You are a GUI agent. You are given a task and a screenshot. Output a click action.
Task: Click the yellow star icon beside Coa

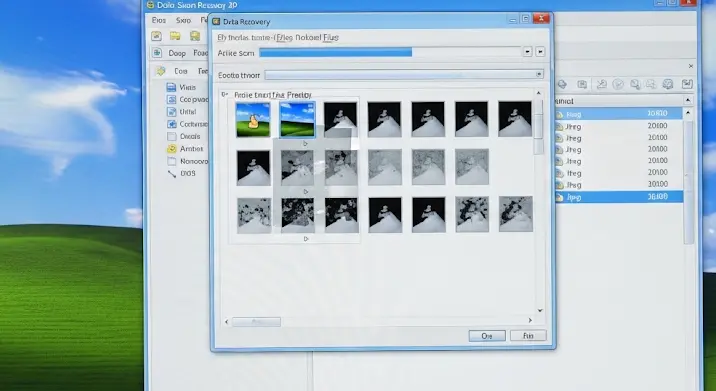coord(161,71)
